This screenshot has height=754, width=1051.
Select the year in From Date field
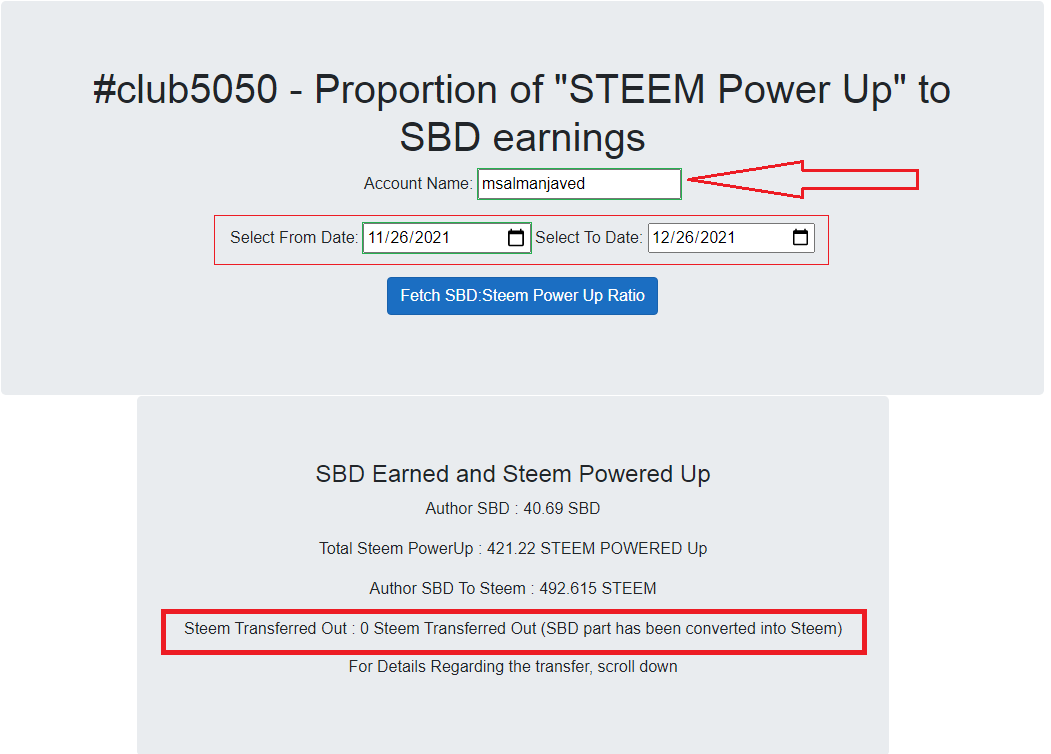tap(432, 238)
